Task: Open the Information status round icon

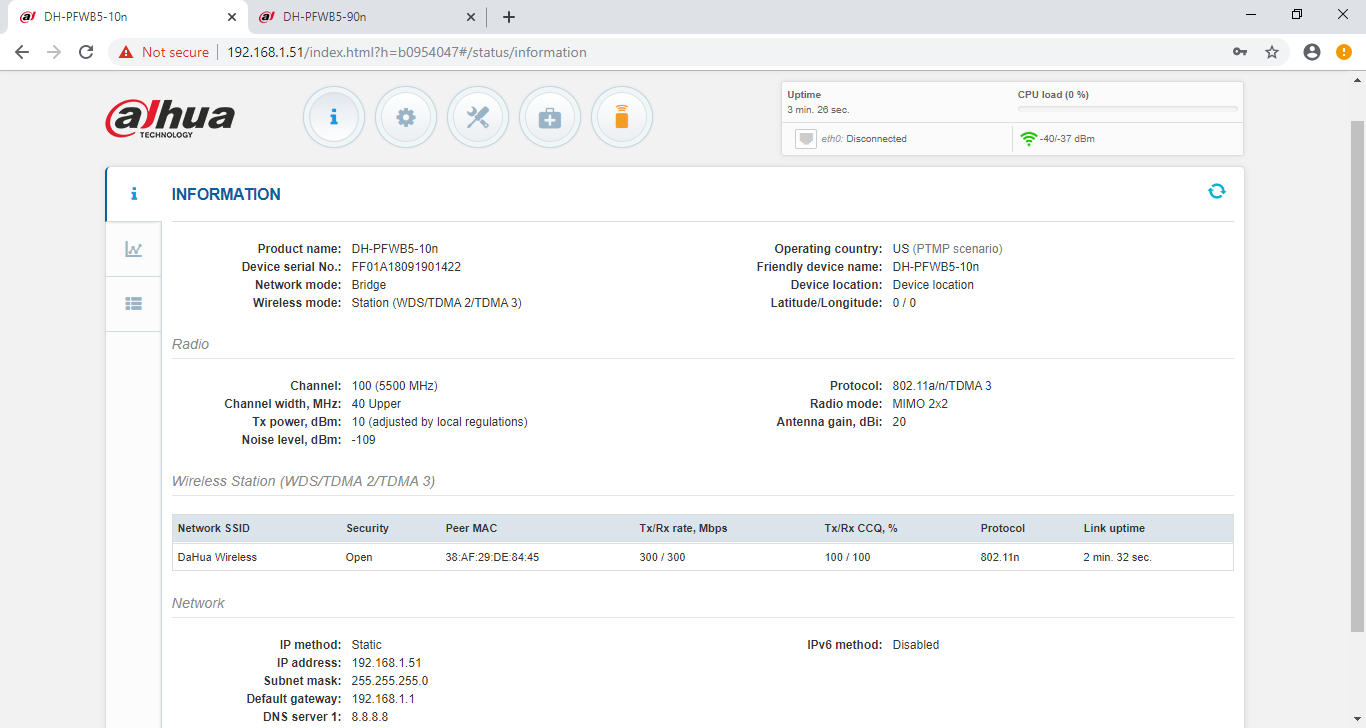Action: click(334, 117)
